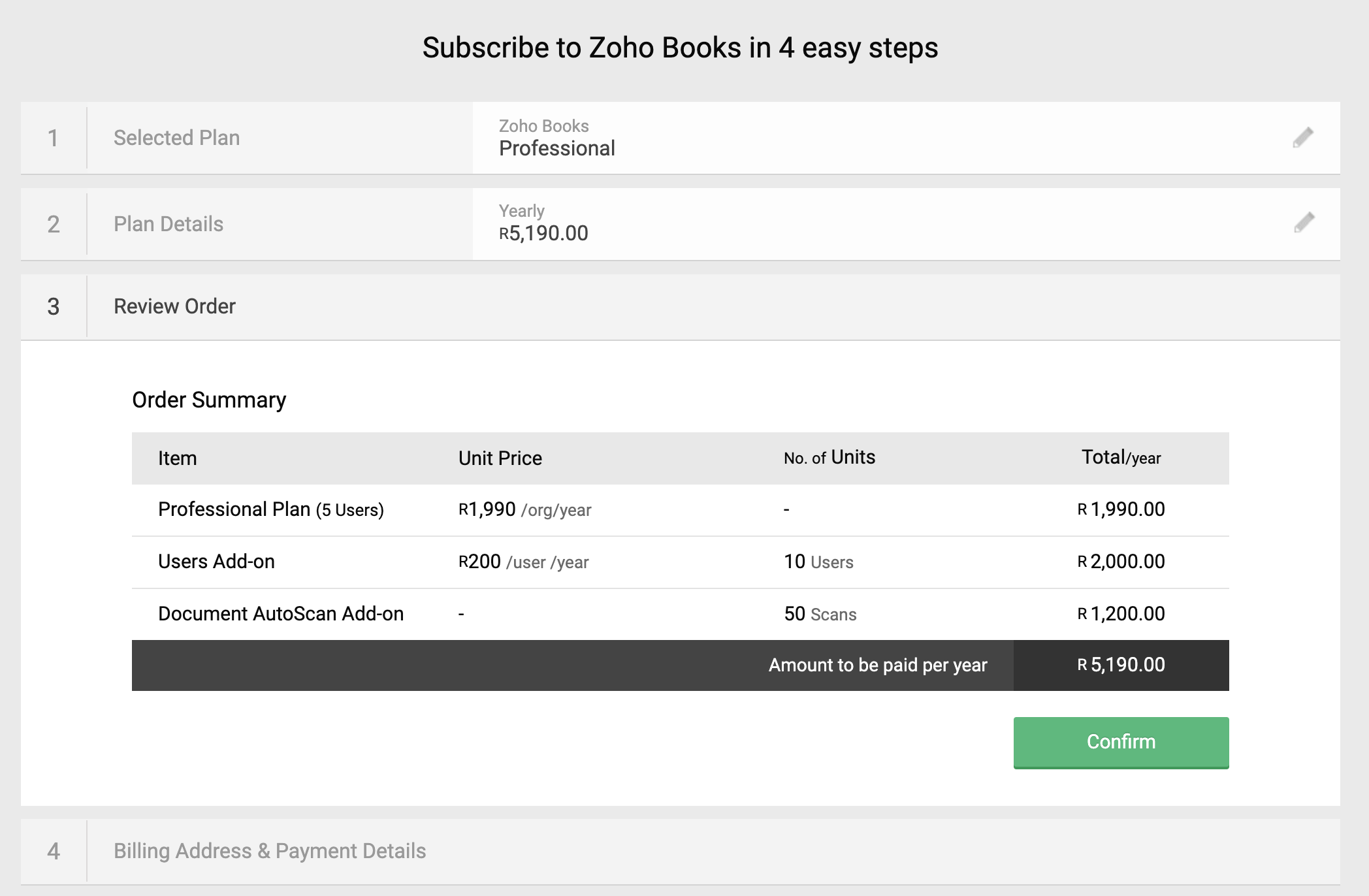Screen dimensions: 1369x896
Task: Click the Total/year column header
Action: [x=1121, y=458]
